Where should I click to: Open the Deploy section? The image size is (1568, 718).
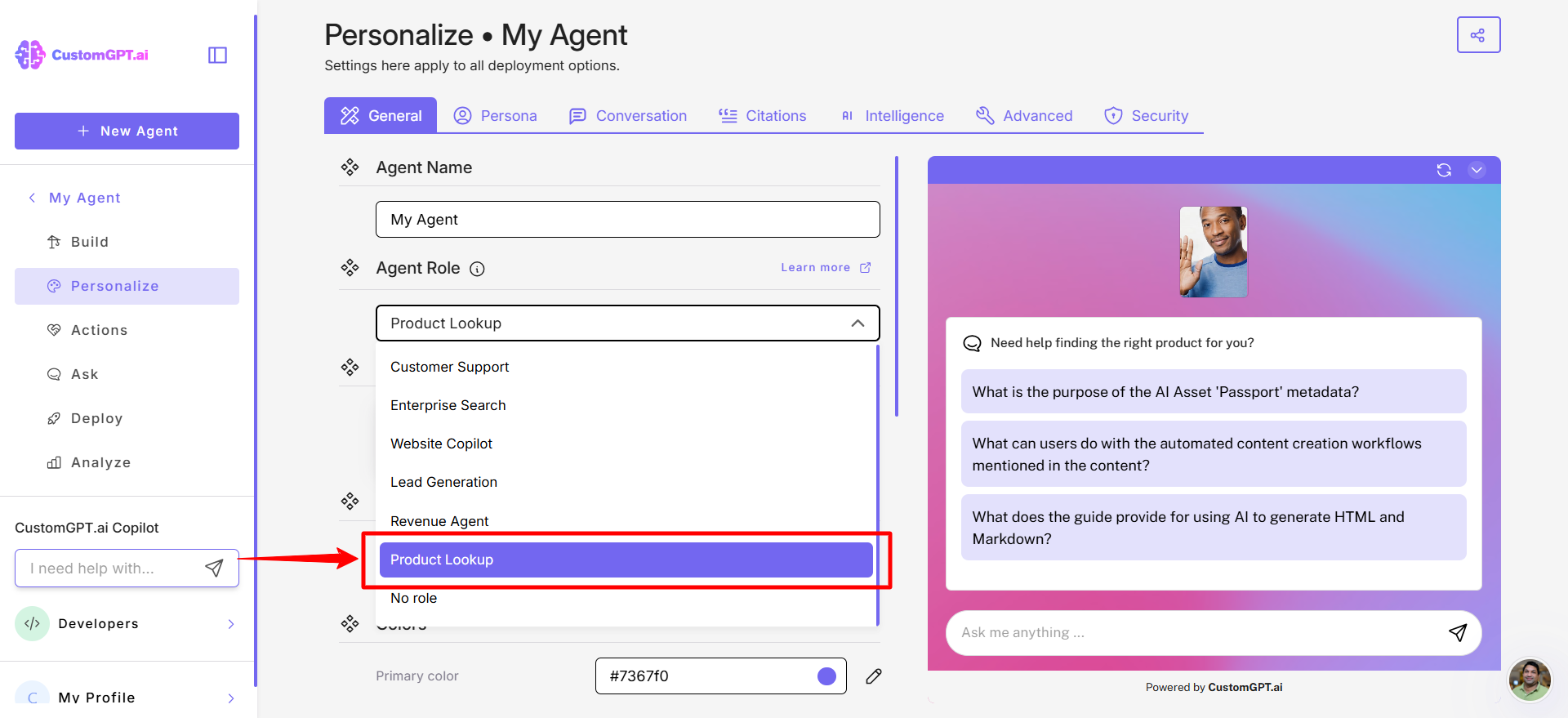(127, 418)
